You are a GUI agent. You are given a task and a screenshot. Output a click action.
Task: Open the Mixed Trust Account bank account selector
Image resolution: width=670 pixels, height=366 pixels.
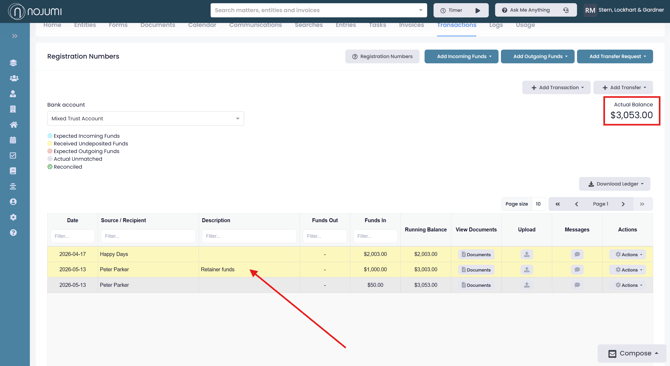[x=145, y=119]
